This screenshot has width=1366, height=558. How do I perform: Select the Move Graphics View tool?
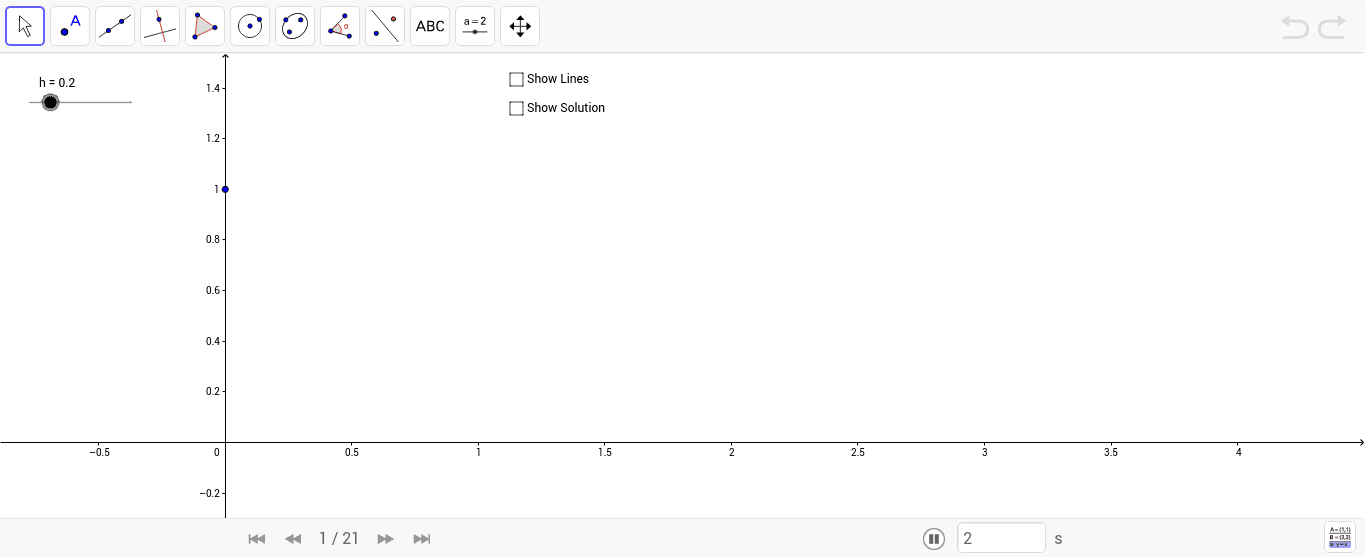pyautogui.click(x=520, y=26)
